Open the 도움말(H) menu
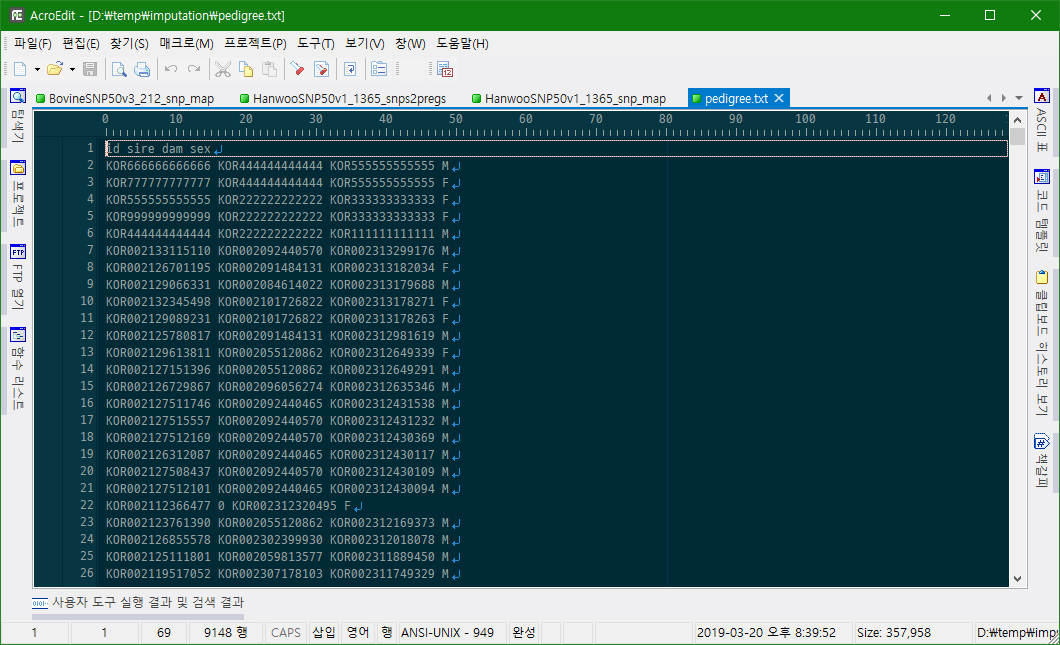This screenshot has height=645, width=1060. (462, 44)
